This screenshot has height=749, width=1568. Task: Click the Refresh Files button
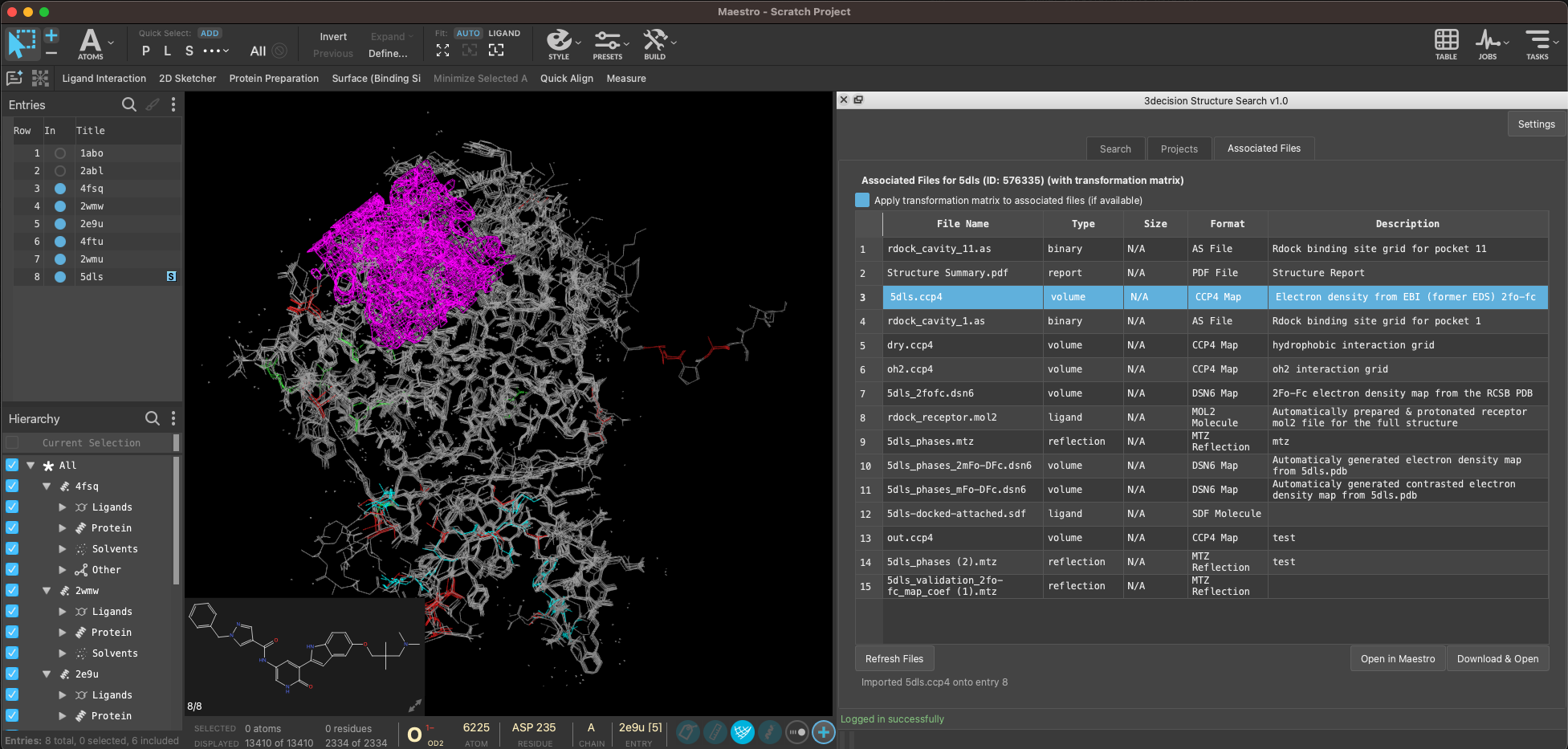[894, 659]
